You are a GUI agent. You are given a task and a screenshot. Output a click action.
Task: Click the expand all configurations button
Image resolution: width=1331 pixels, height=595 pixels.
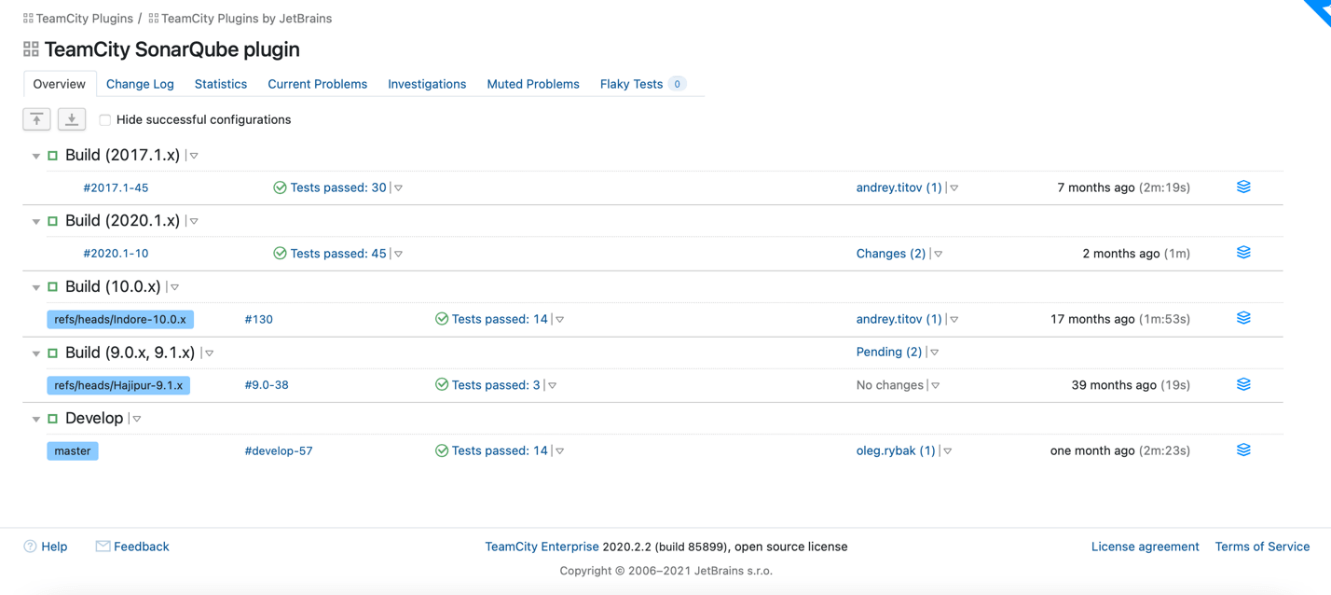pos(72,119)
